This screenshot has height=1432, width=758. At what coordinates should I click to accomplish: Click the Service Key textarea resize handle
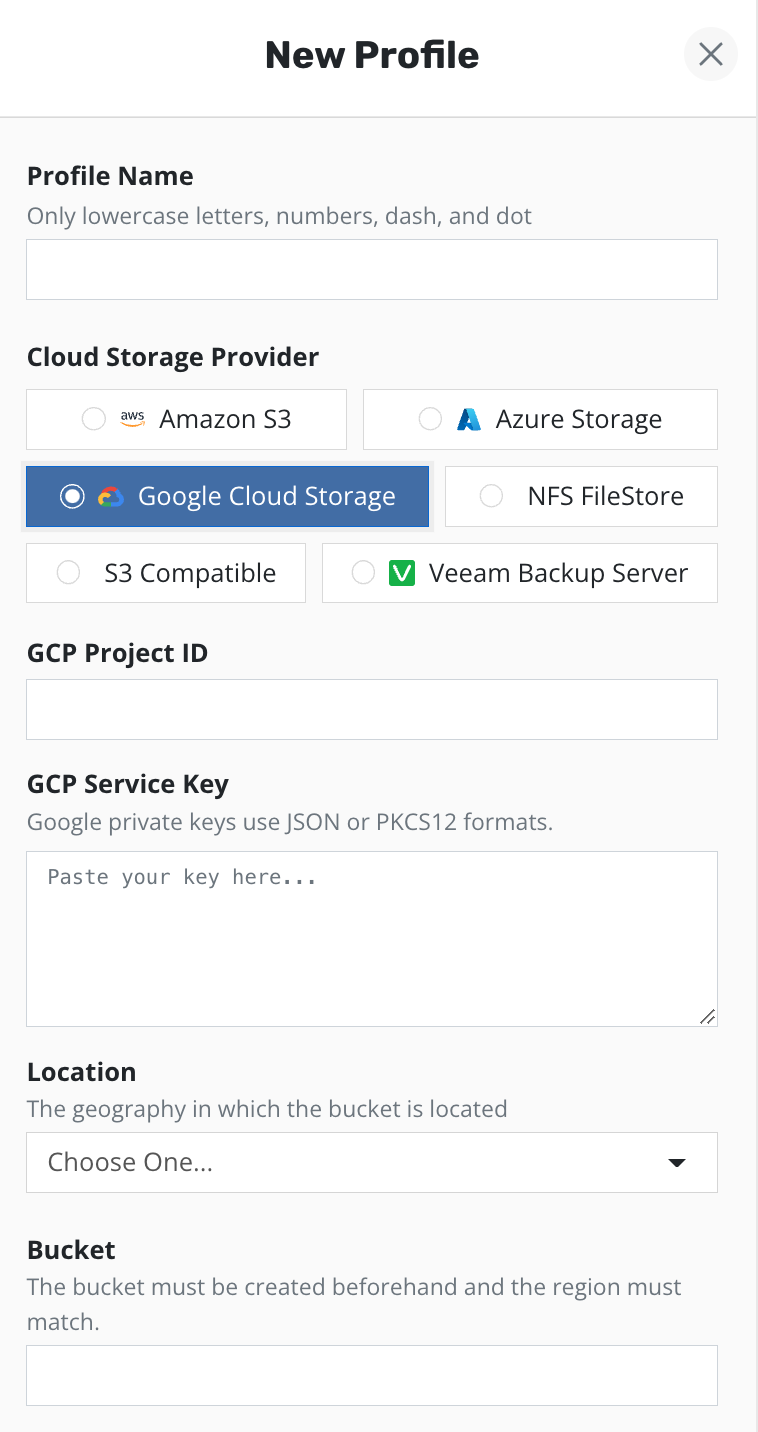(x=707, y=1016)
